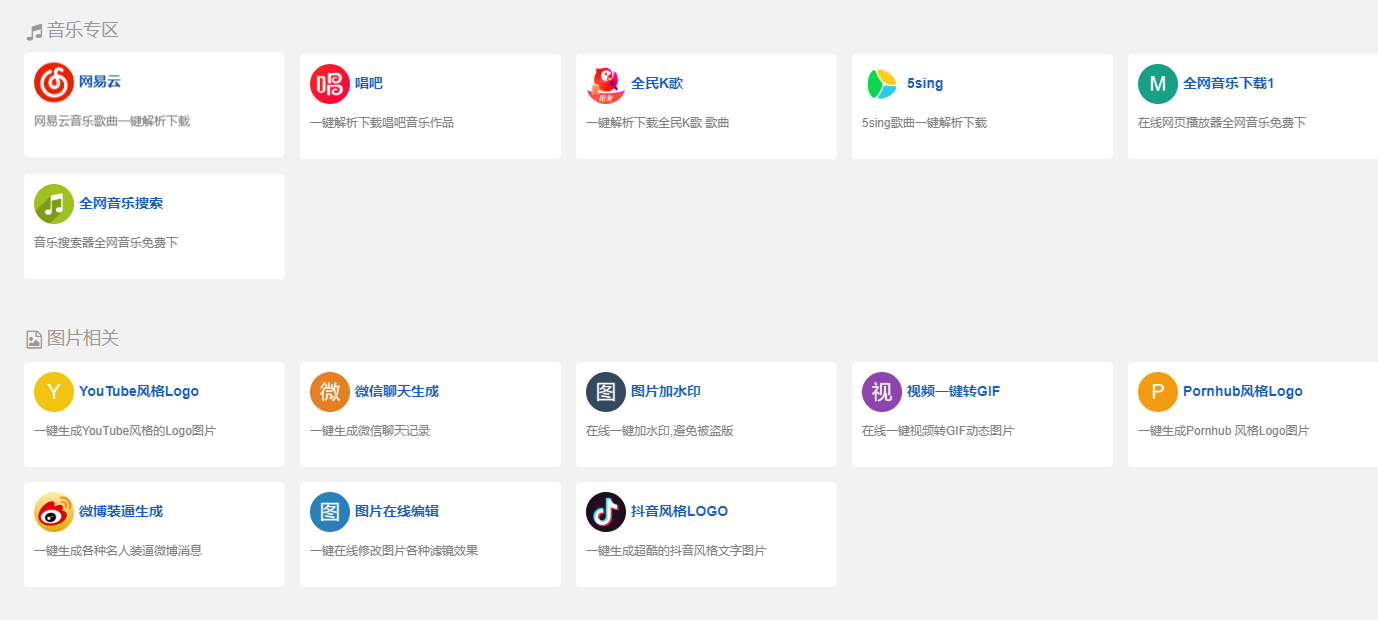Click the music note icon beside 音乐专区
Image resolution: width=1378 pixels, height=620 pixels.
pyautogui.click(x=34, y=32)
